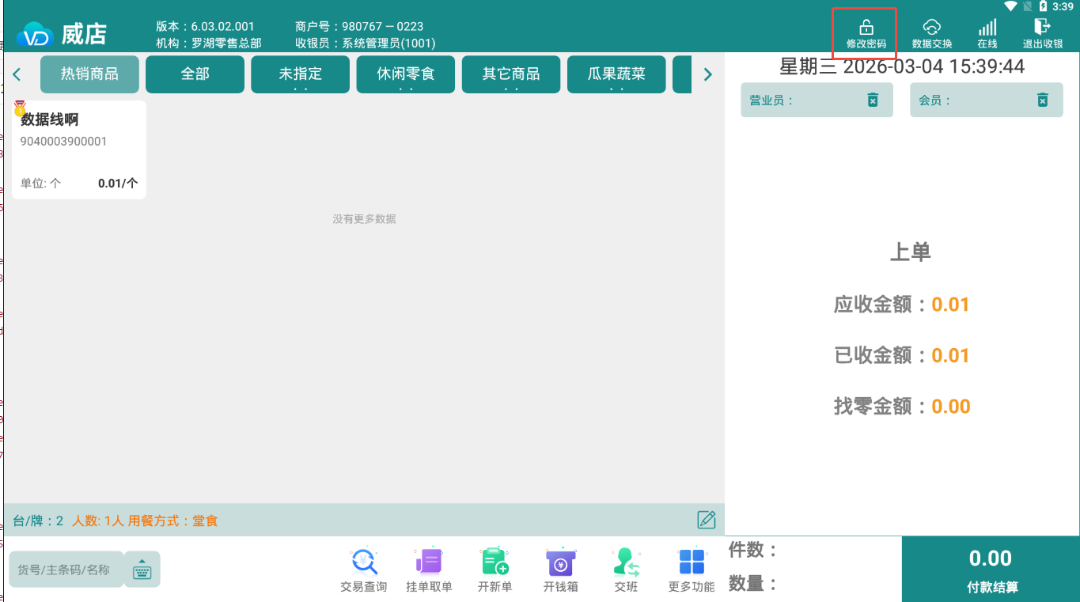This screenshot has height=602, width=1080.
Task: Select the 瓜果蔬菜 category tab
Action: 616,74
